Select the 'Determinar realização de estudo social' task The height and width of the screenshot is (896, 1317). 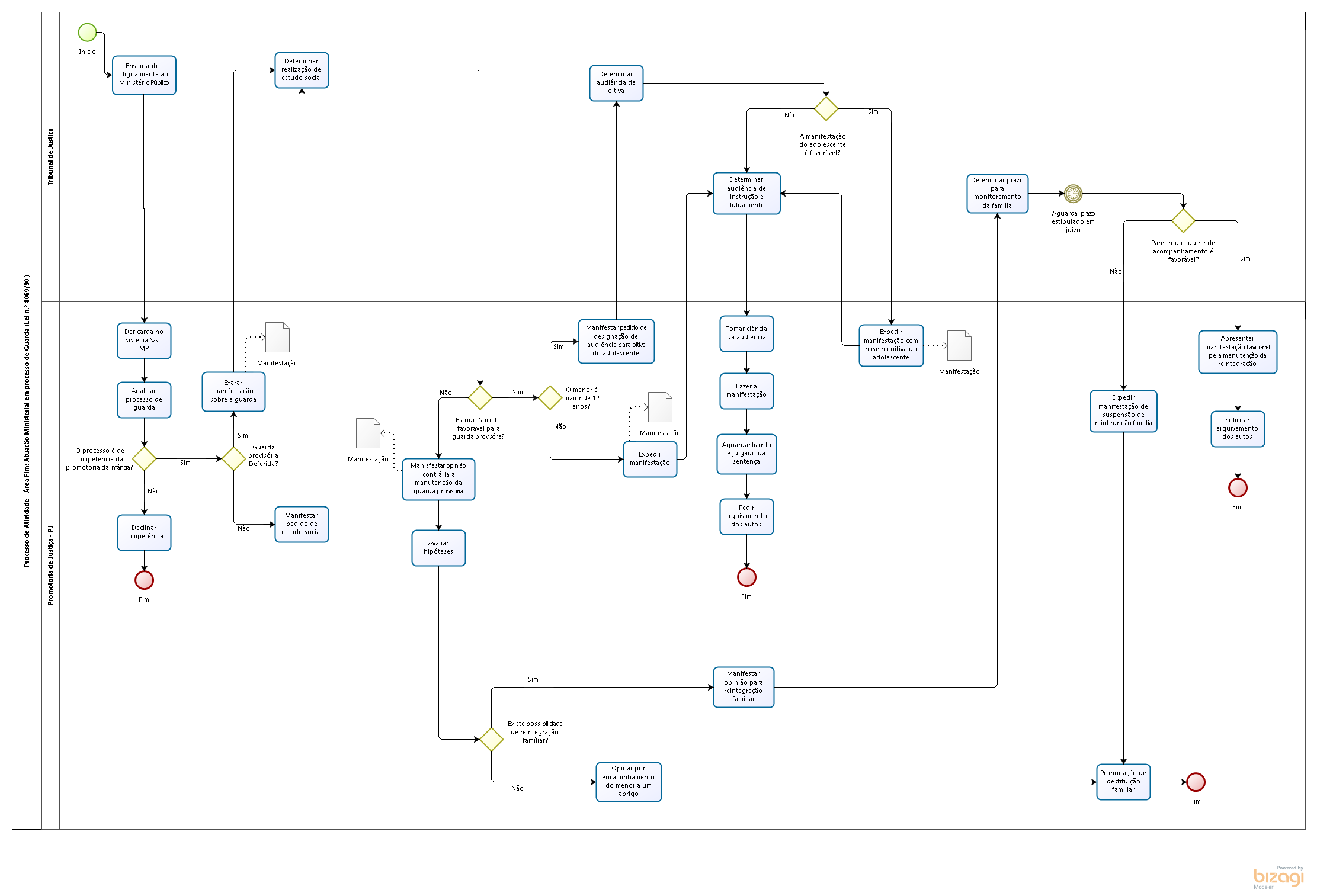pos(302,70)
